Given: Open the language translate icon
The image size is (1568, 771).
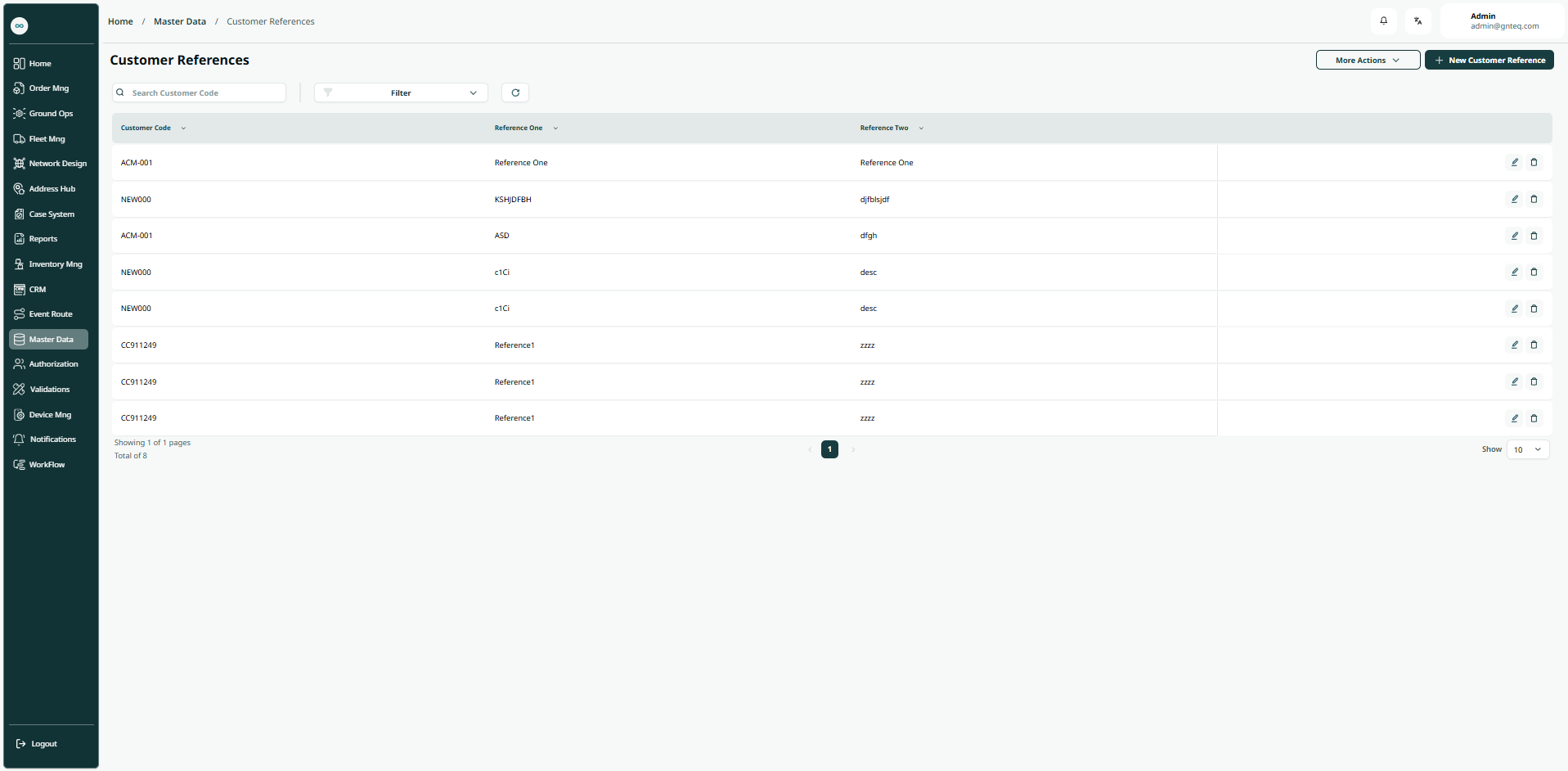Looking at the screenshot, I should point(1417,21).
